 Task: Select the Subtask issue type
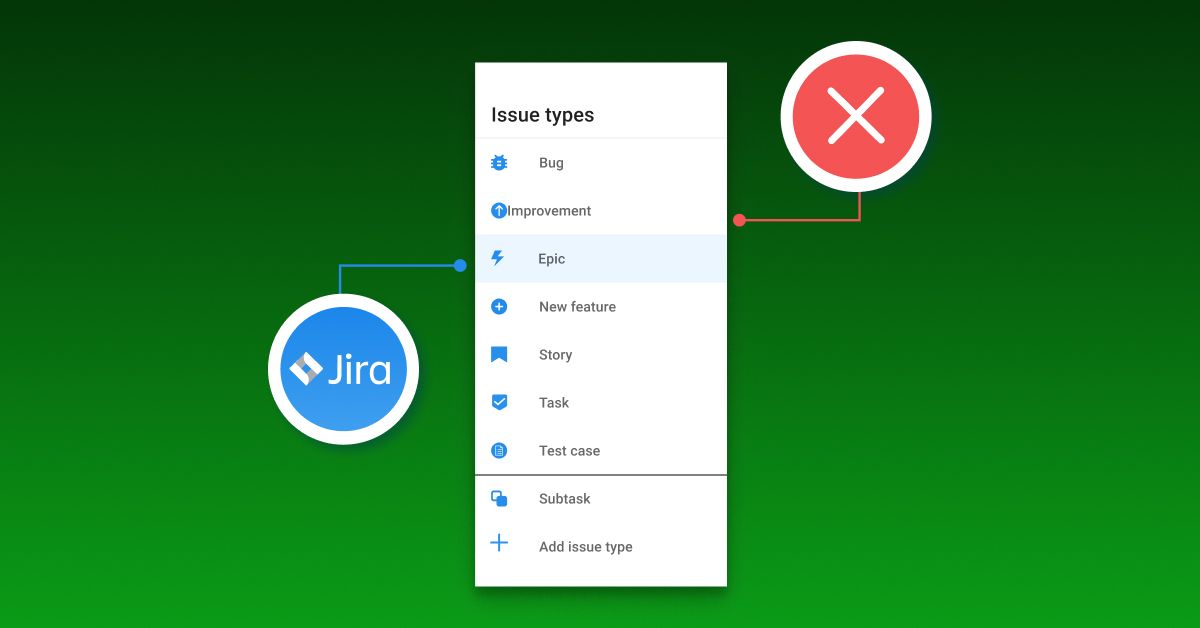point(601,499)
